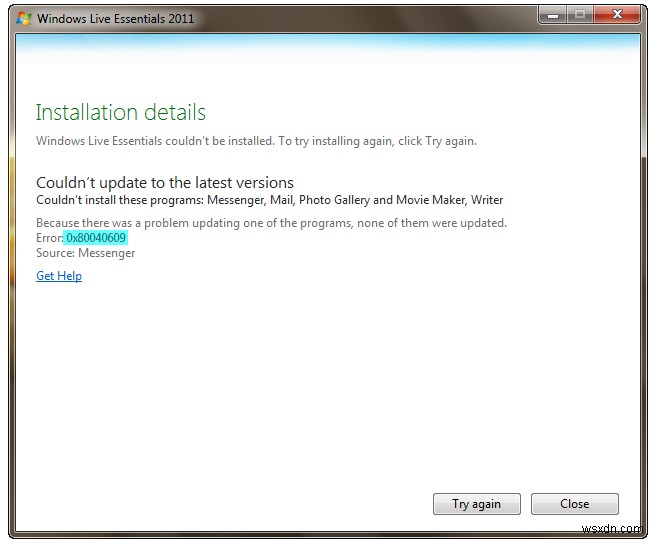Select the highlighted error code 0x80040609
This screenshot has height=539, width=655.
(96, 238)
